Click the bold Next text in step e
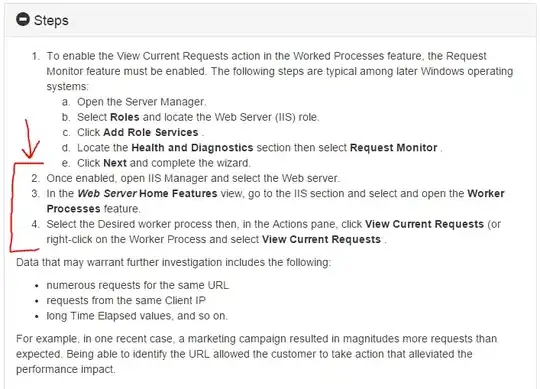 click(115, 163)
